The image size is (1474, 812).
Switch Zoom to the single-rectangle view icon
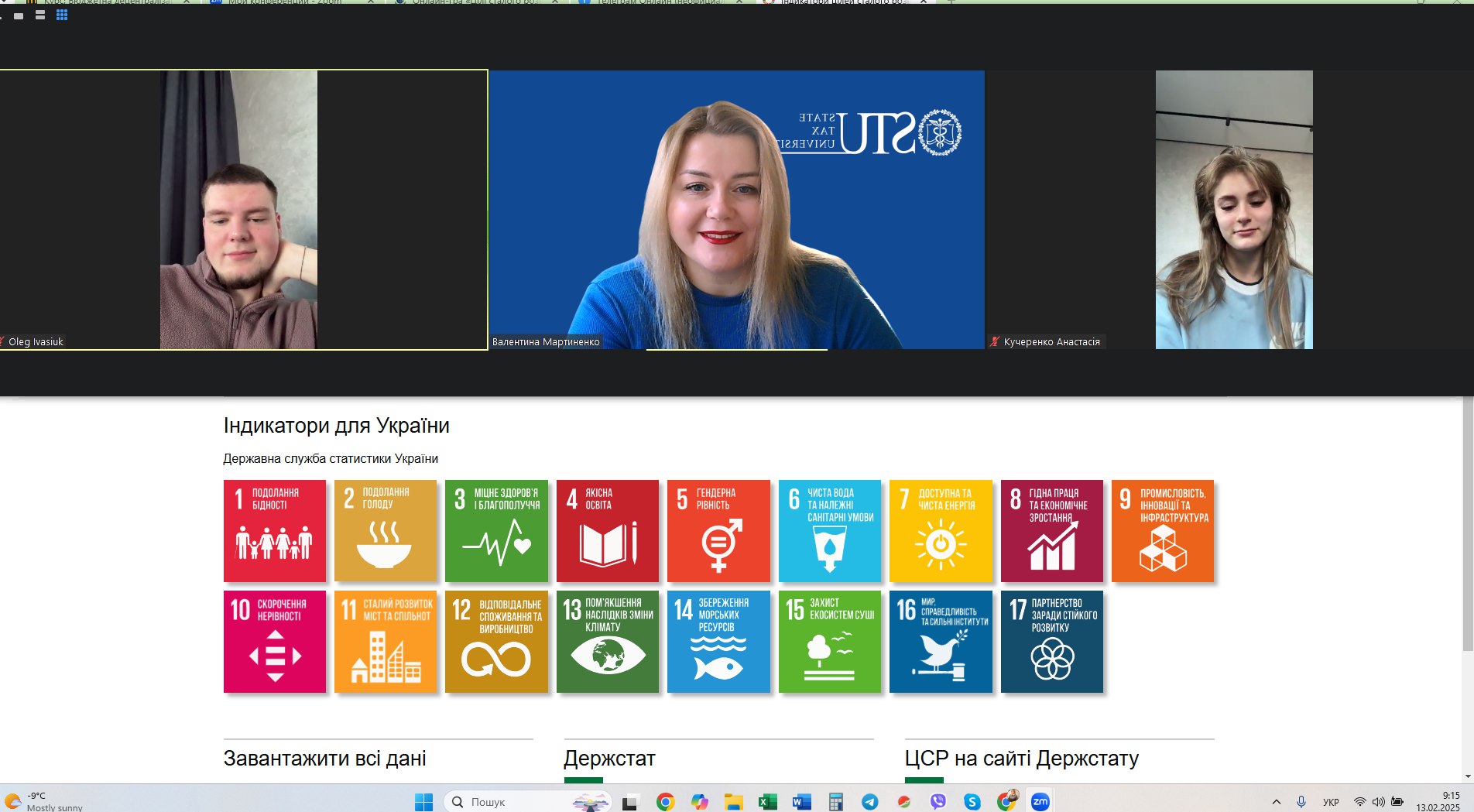[x=19, y=15]
